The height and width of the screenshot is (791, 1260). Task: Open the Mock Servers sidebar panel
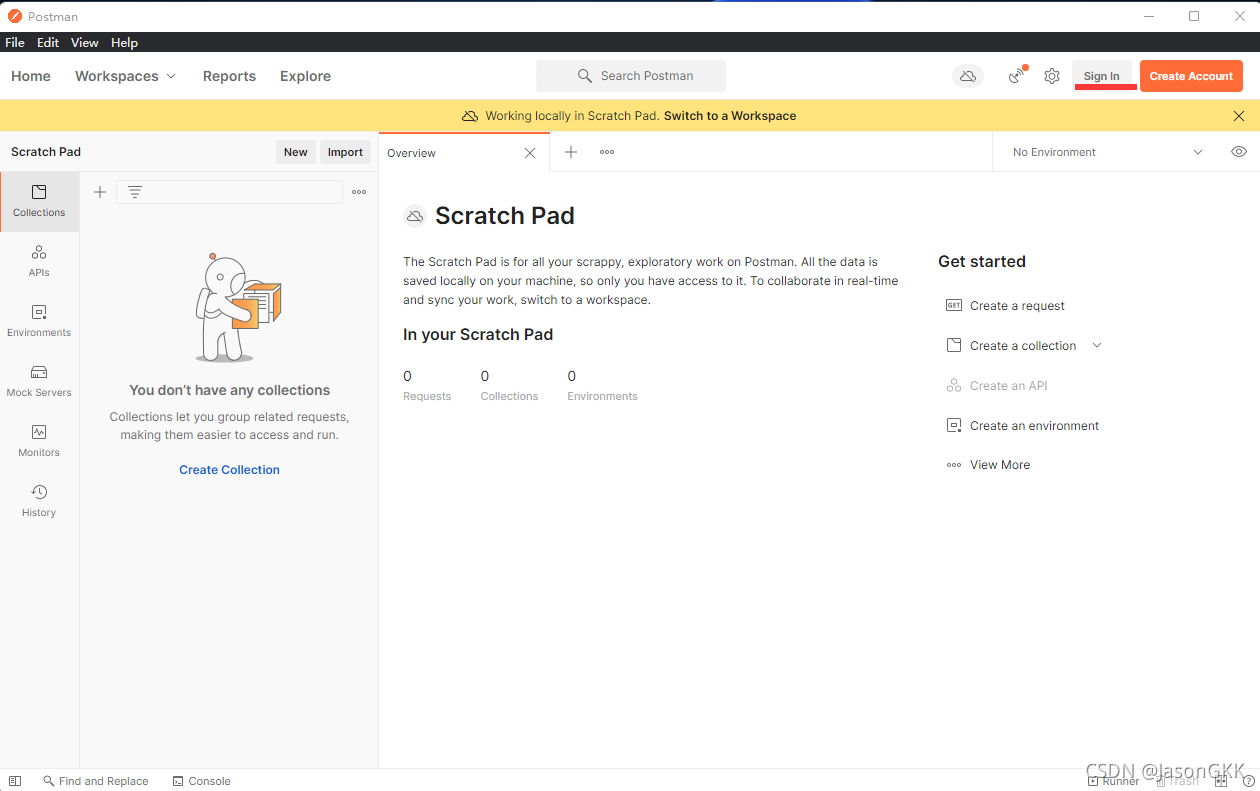pyautogui.click(x=39, y=381)
